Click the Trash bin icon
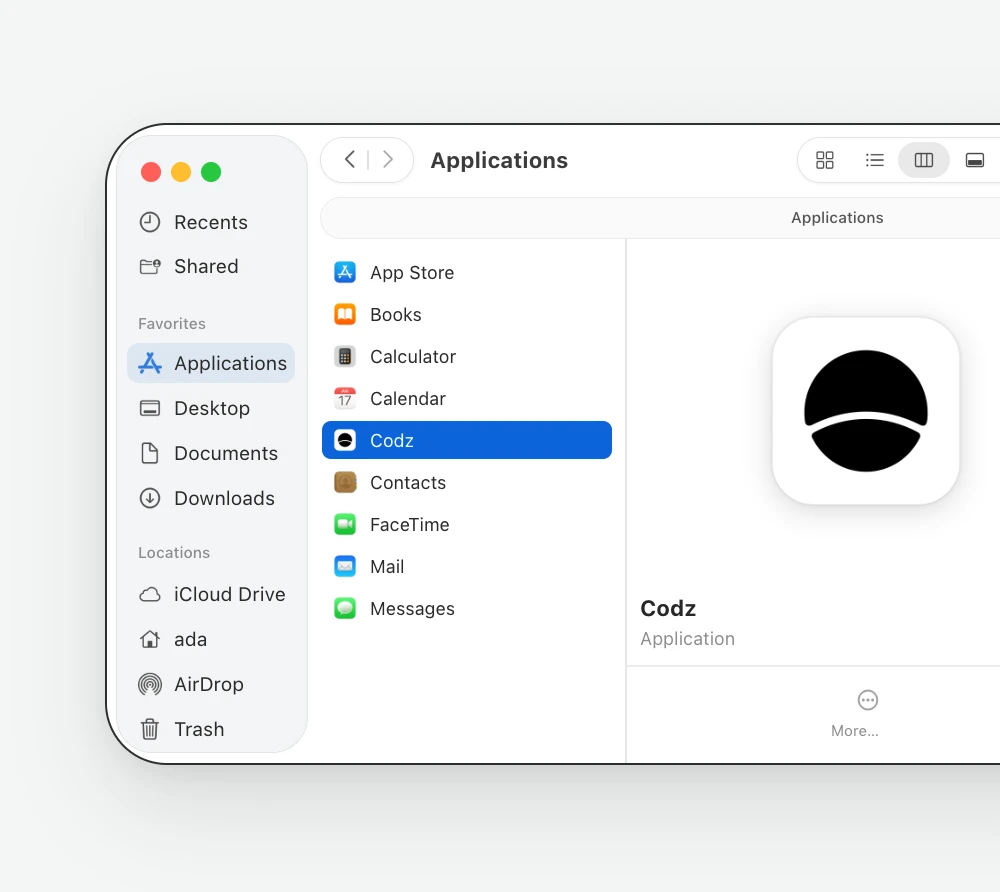1000x892 pixels. [150, 729]
